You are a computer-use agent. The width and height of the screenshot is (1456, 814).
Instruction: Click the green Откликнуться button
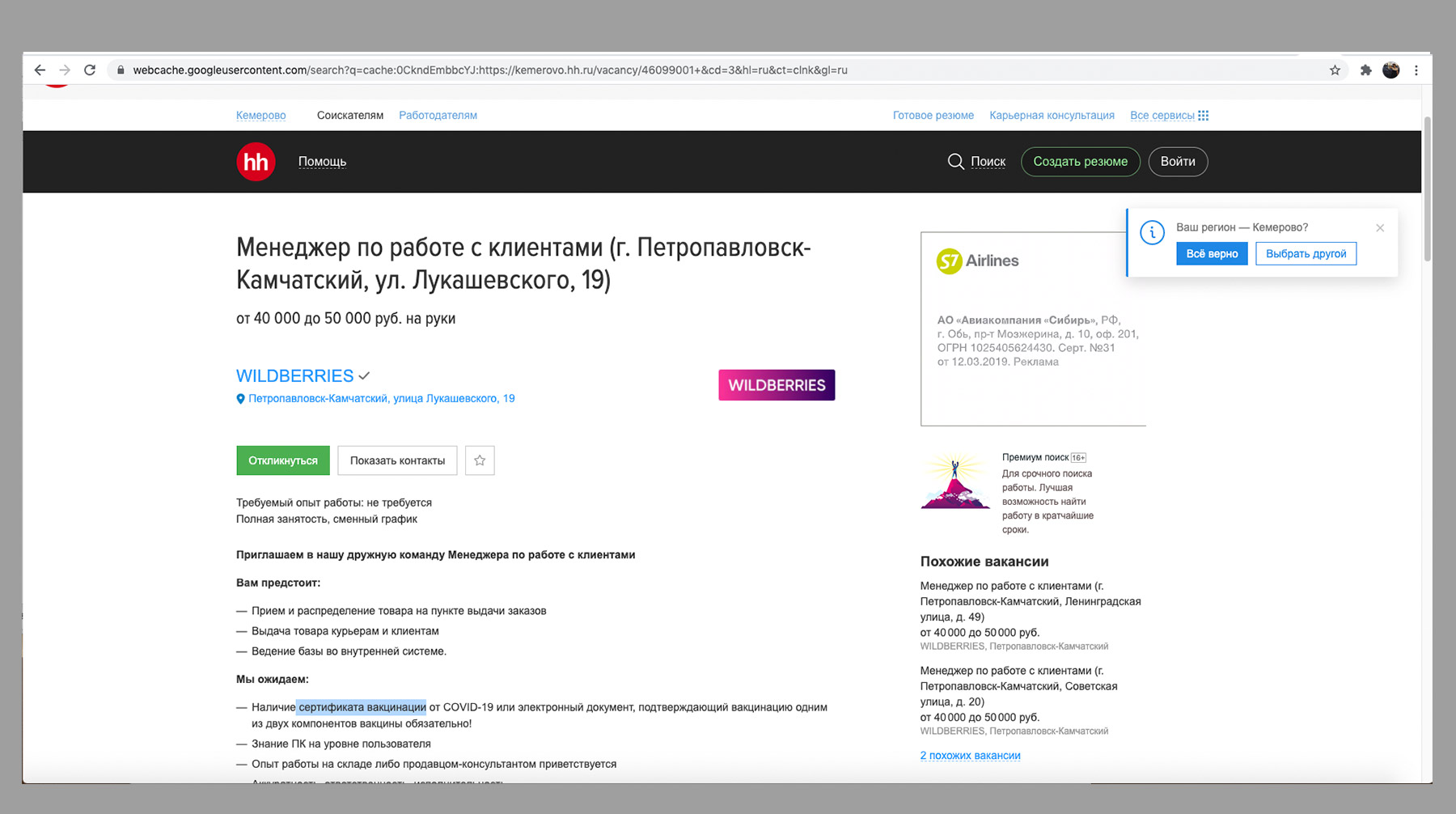point(283,460)
